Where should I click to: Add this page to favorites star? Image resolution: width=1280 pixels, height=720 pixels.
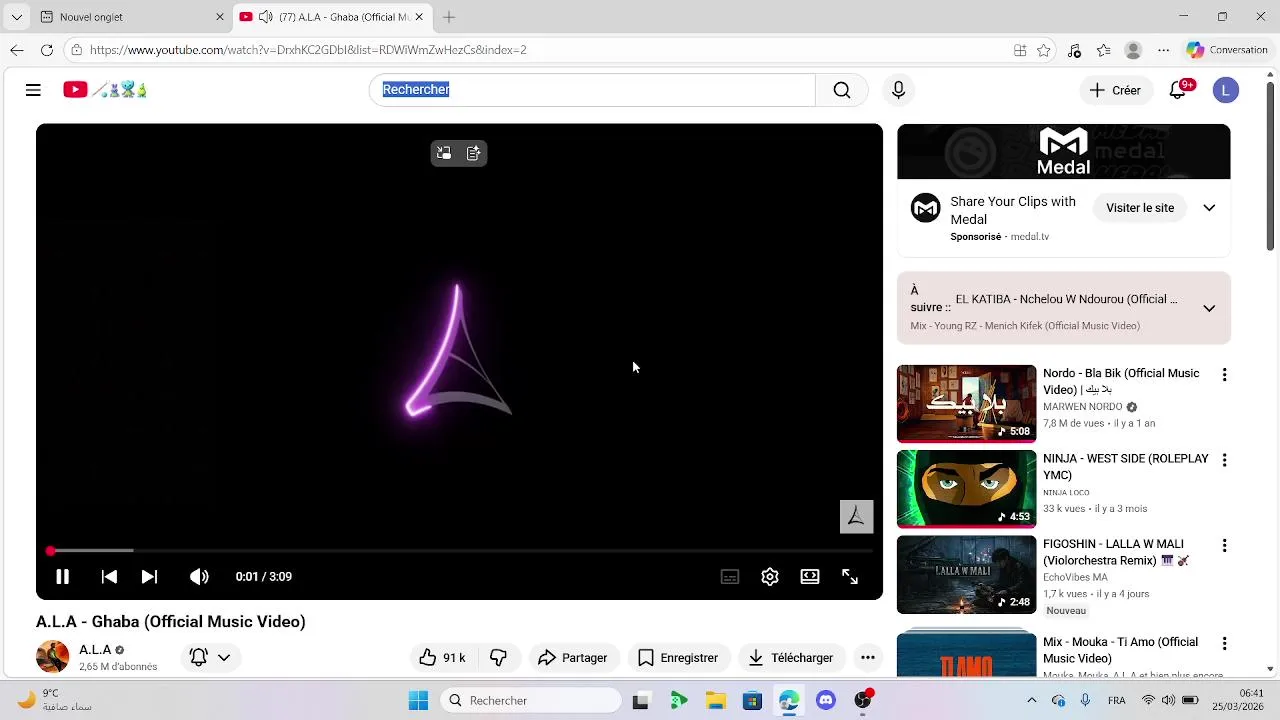pyautogui.click(x=1044, y=50)
